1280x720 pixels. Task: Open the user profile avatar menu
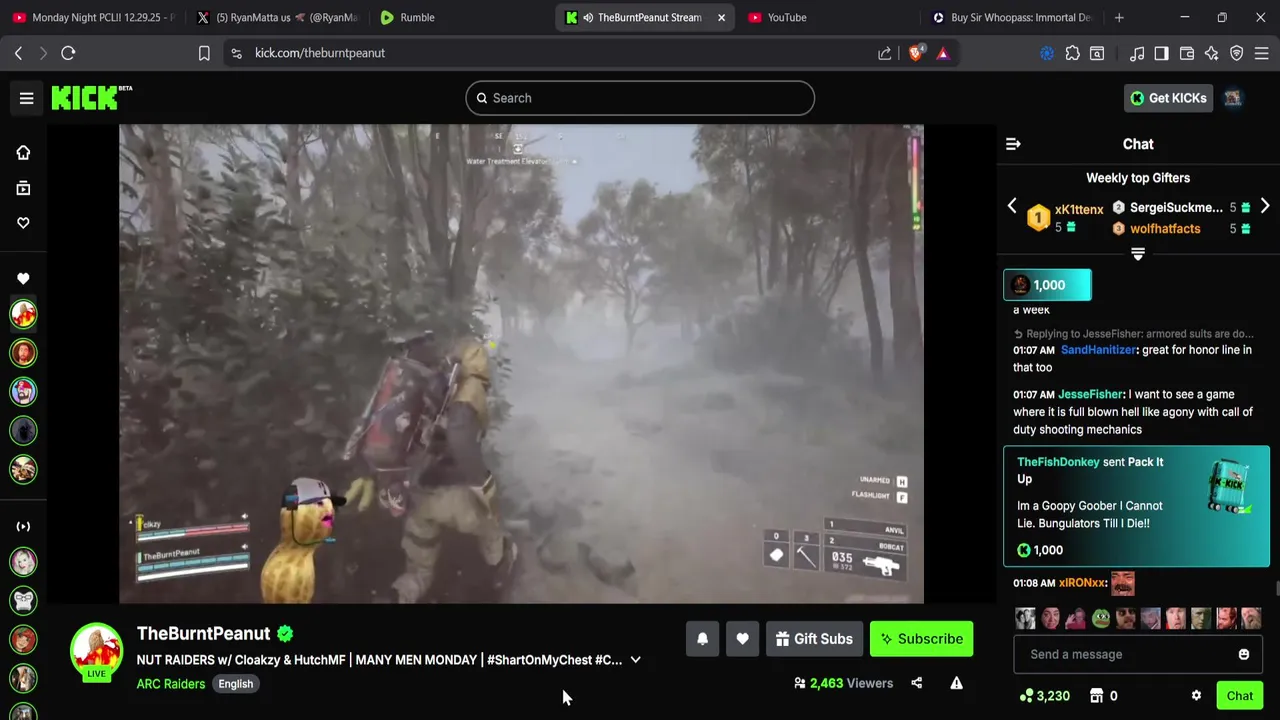(1233, 98)
